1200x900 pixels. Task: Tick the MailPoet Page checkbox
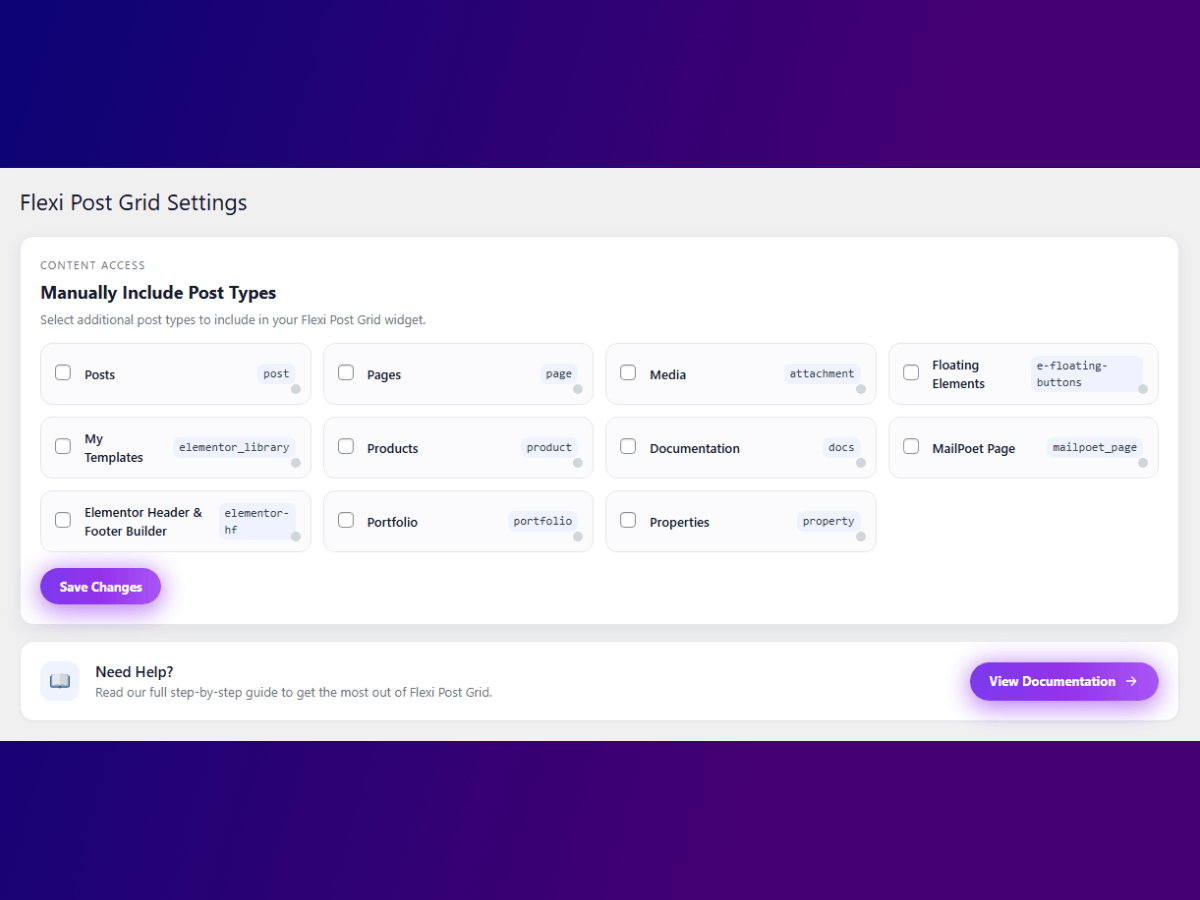pyautogui.click(x=911, y=446)
